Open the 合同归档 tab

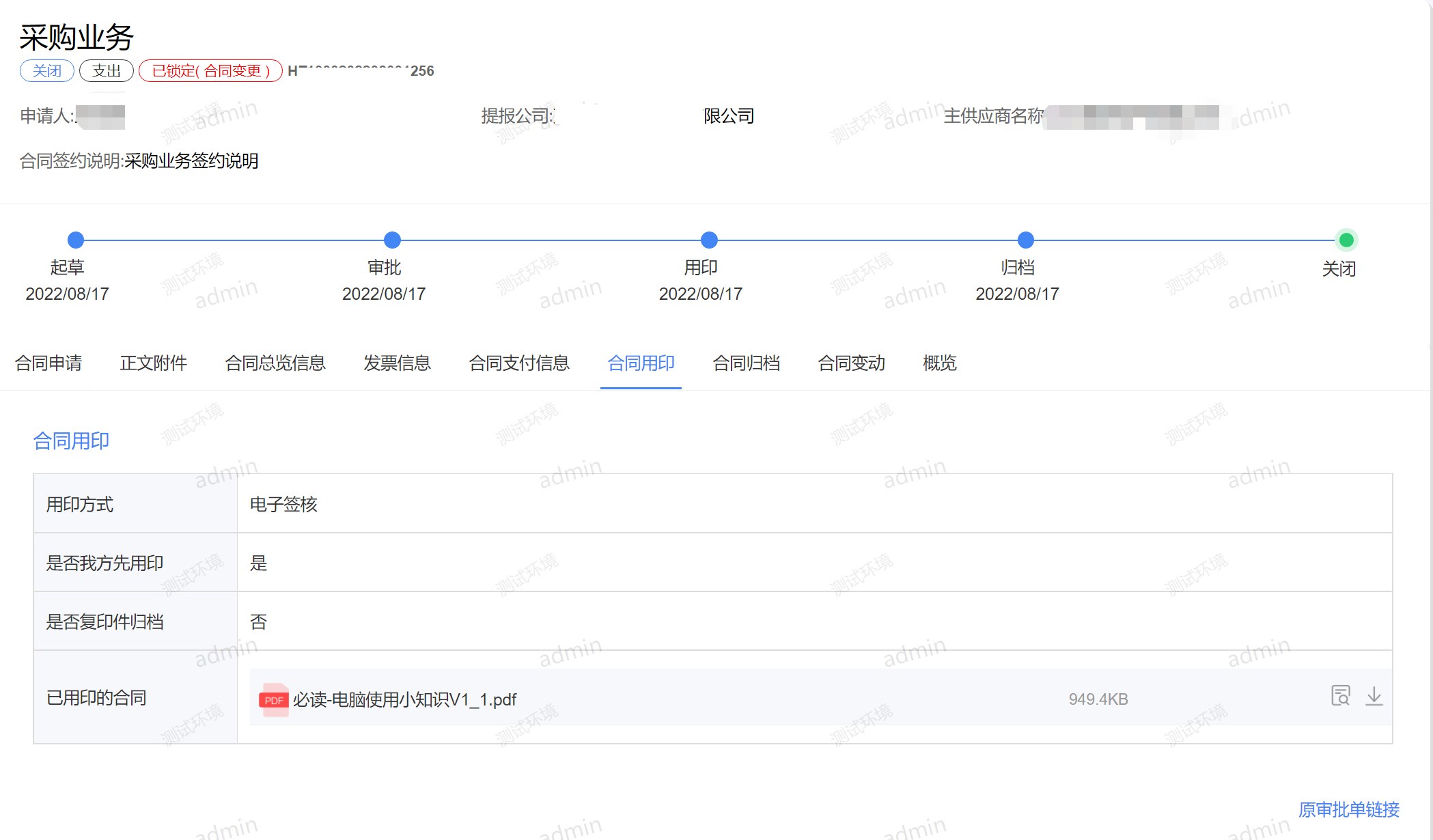tap(746, 363)
